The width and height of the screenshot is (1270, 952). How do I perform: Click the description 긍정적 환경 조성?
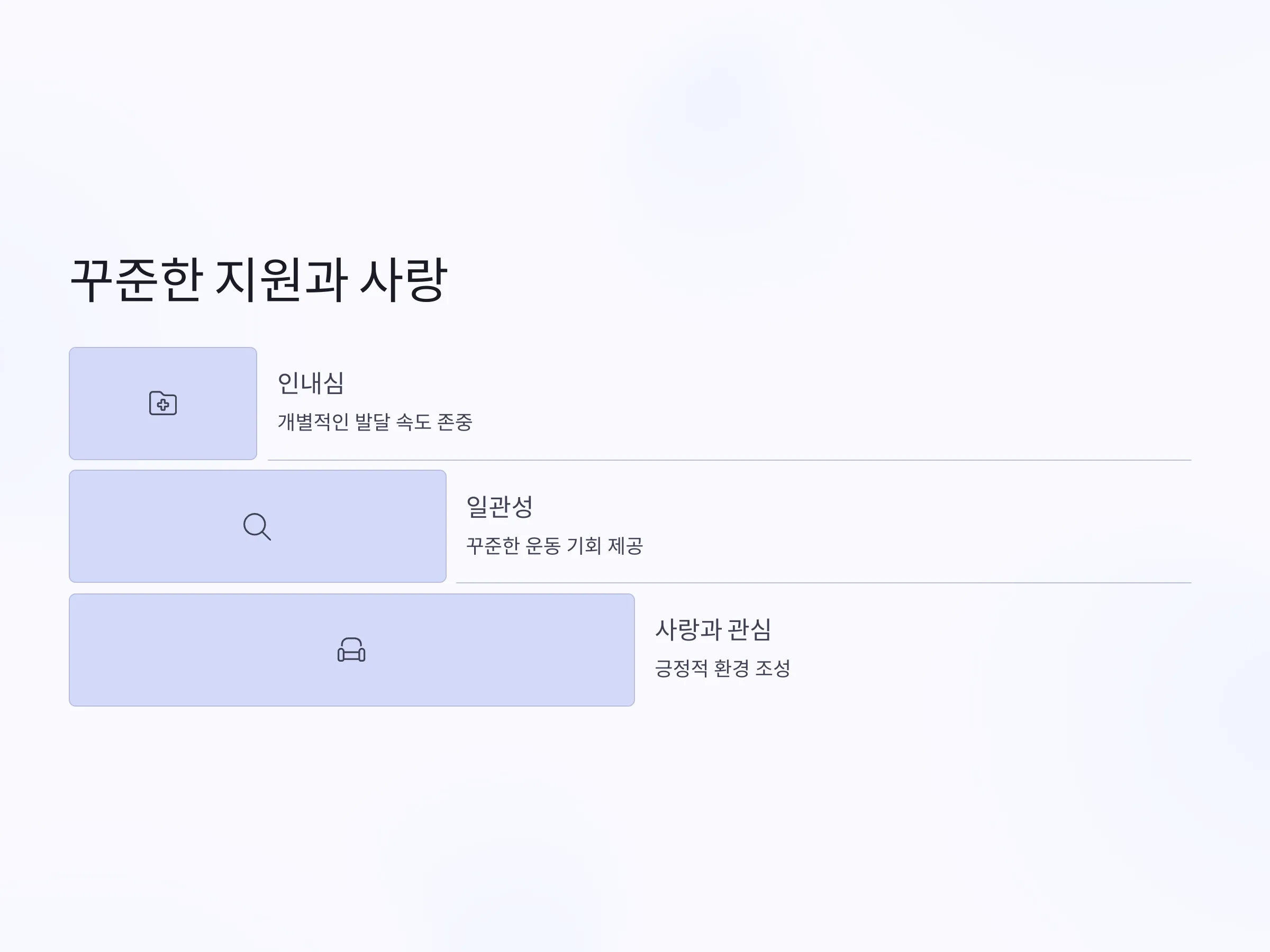(x=723, y=668)
